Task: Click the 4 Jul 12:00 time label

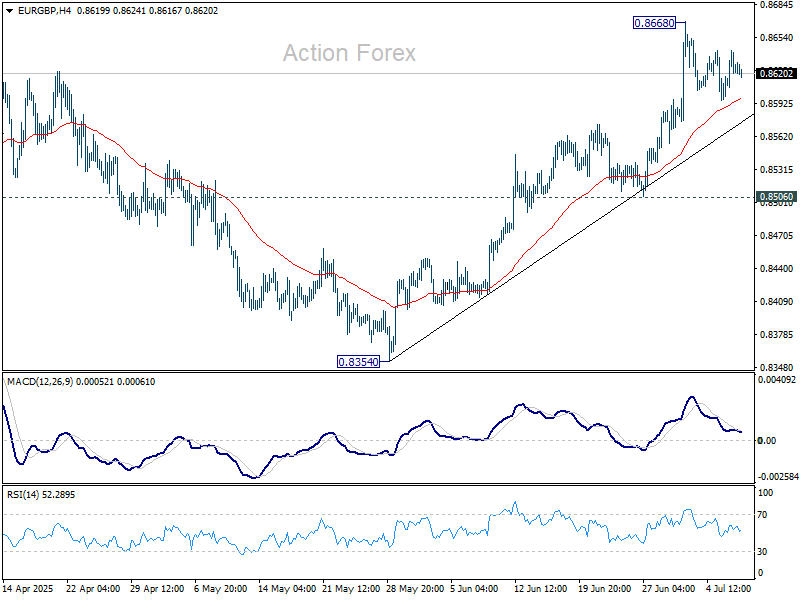Action: [729, 588]
